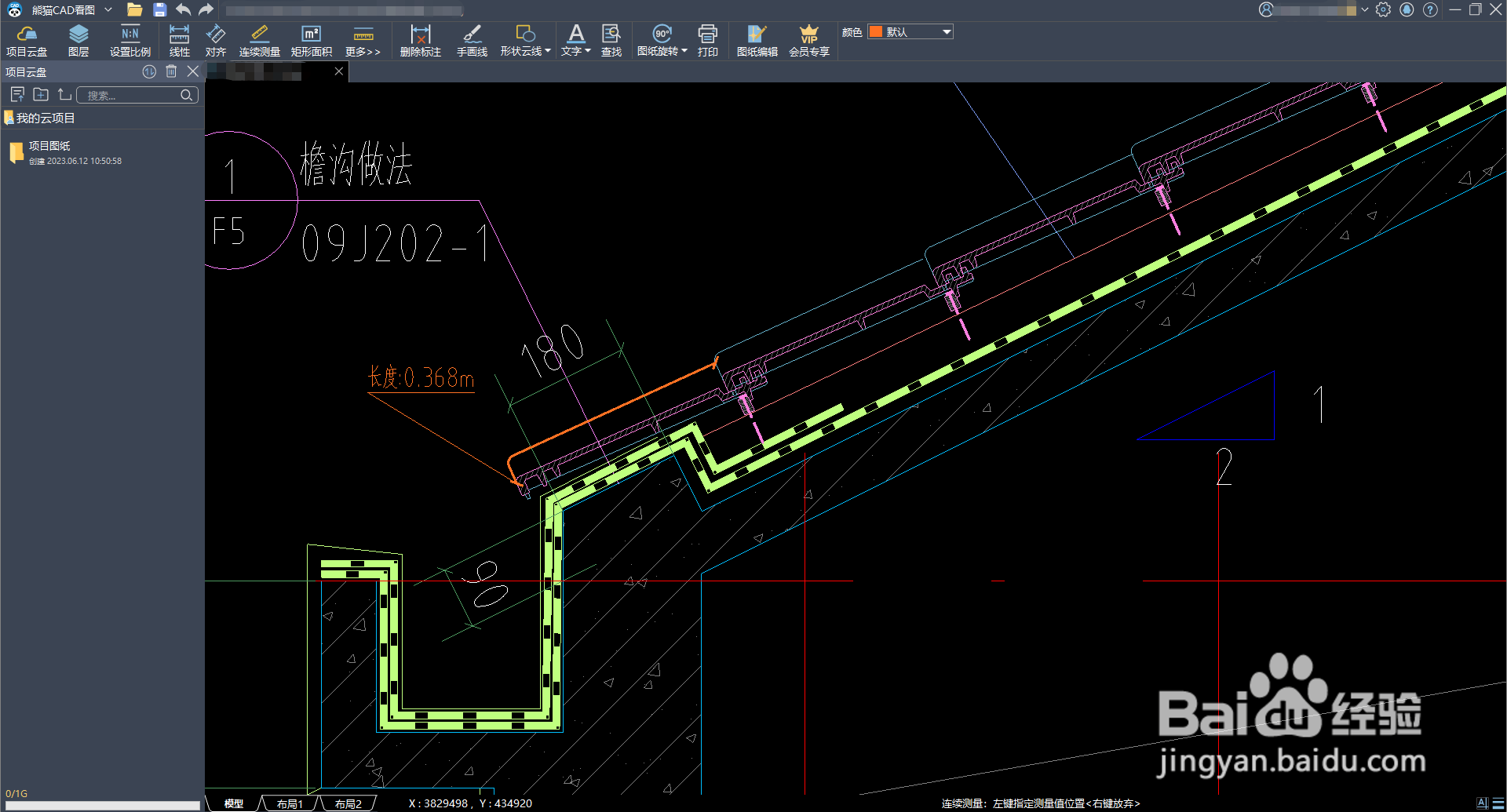The height and width of the screenshot is (812, 1507).
Task: Redo the last action
Action: tap(206, 10)
